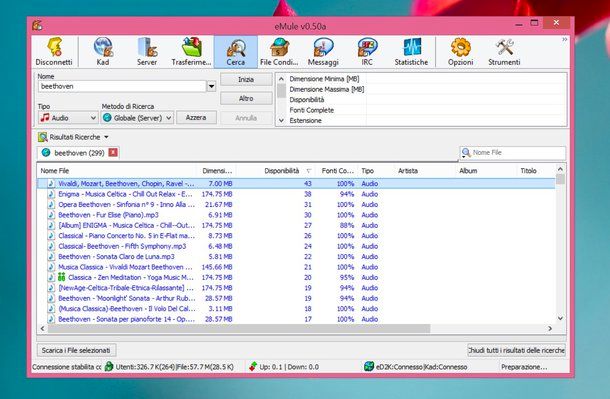The width and height of the screenshot is (610, 399).
Task: Click the filter list down arrow
Action: (281, 121)
